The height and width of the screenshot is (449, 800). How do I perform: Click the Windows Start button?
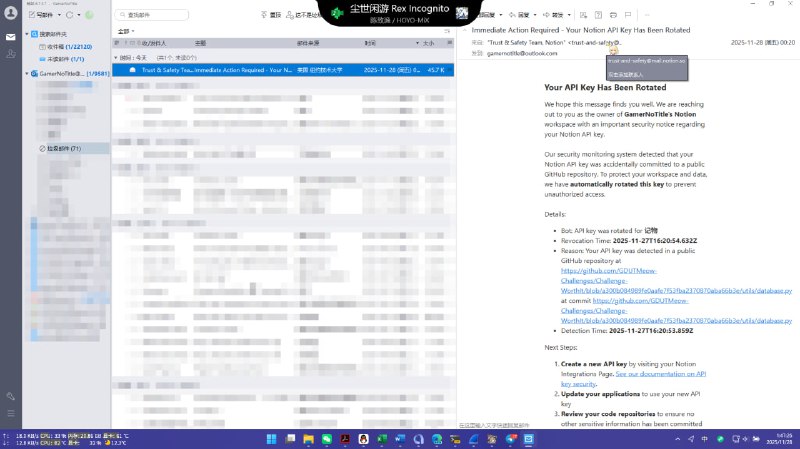[269, 439]
